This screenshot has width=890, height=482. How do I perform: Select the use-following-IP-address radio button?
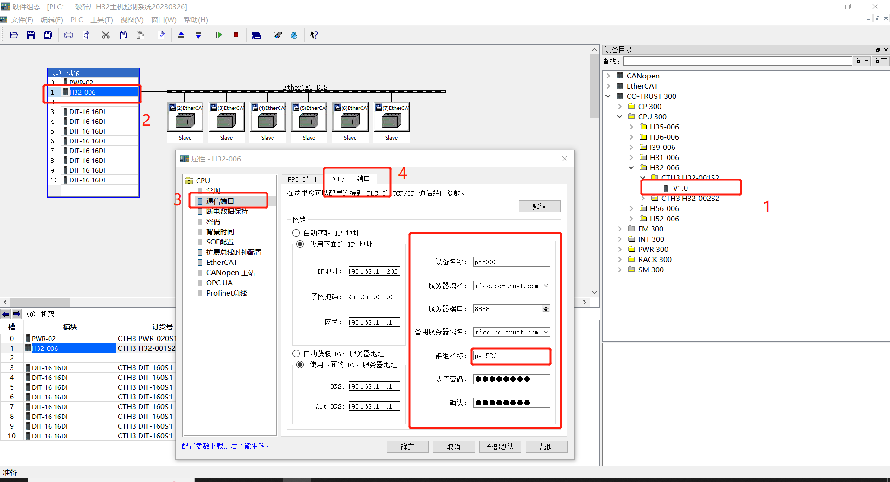pyautogui.click(x=300, y=244)
